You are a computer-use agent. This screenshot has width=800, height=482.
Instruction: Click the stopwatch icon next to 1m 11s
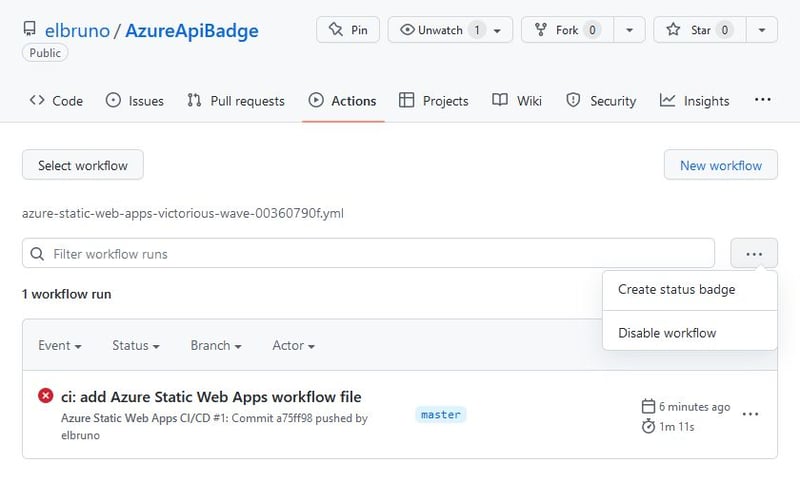pyautogui.click(x=648, y=426)
